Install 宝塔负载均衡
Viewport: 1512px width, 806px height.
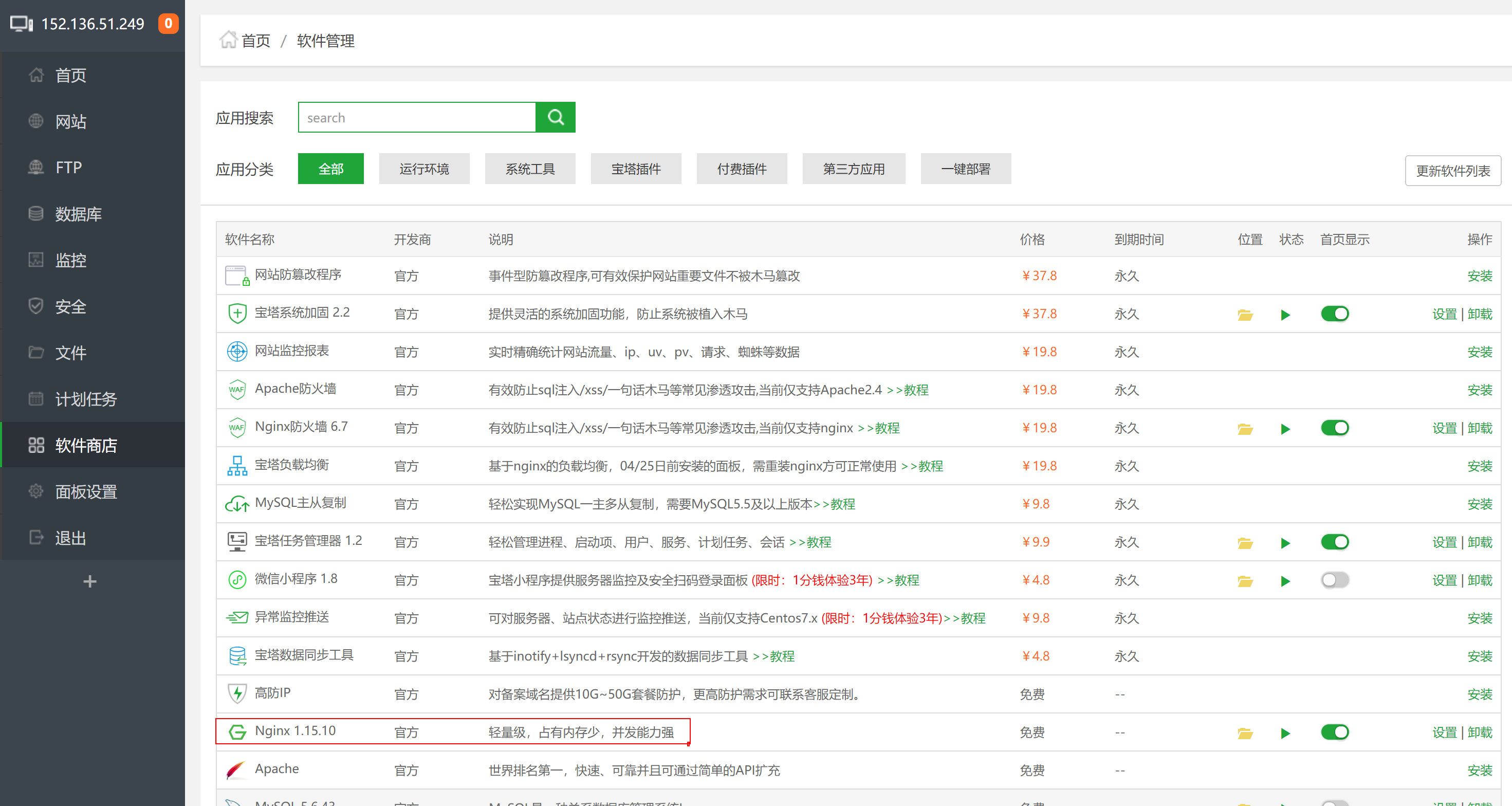tap(1479, 466)
